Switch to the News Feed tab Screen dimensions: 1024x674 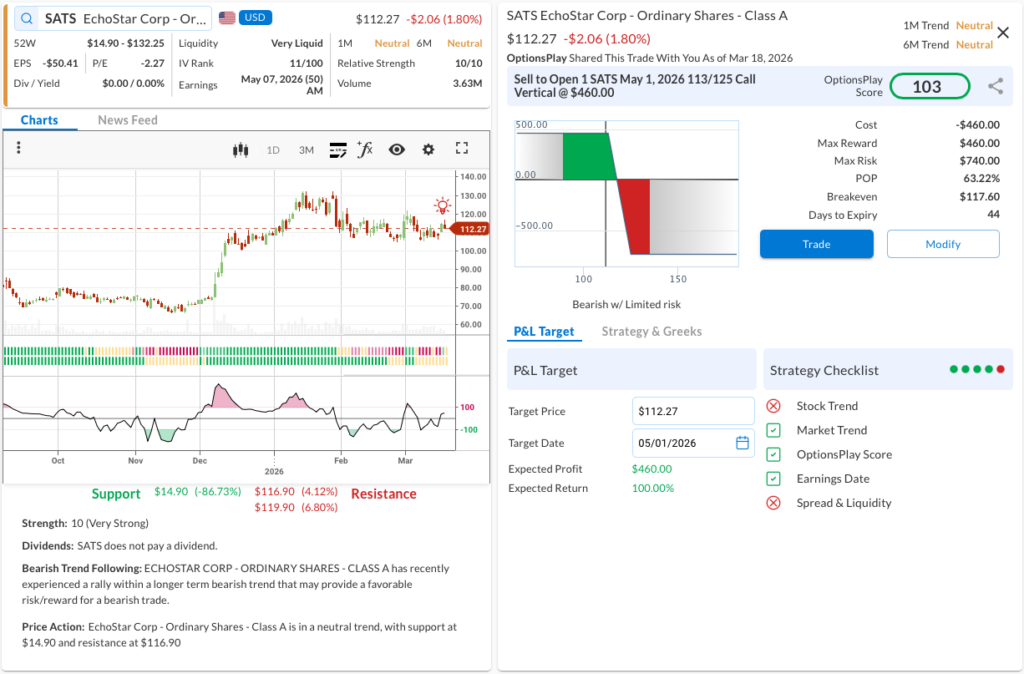(127, 120)
